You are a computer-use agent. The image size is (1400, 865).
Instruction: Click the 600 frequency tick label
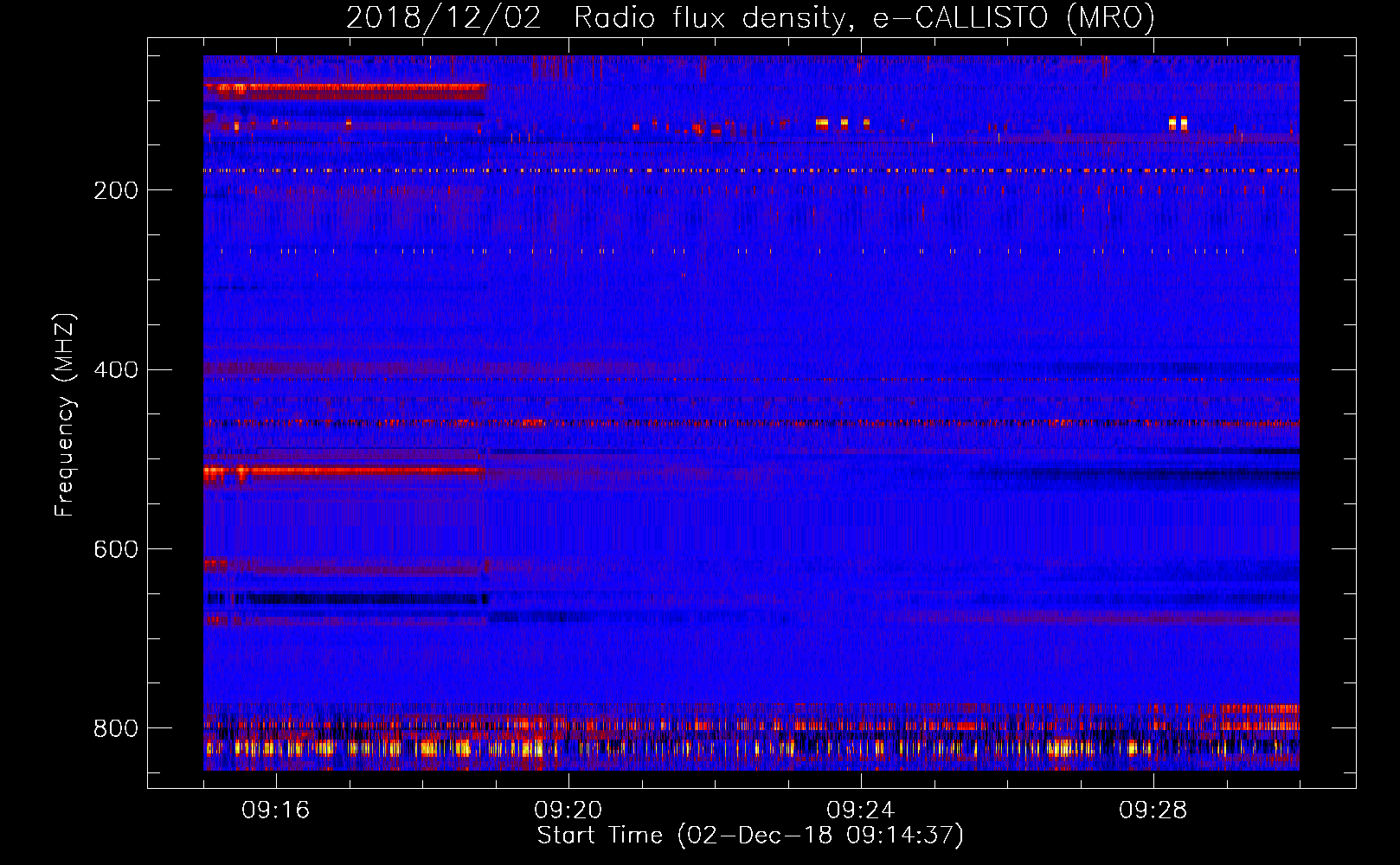click(116, 549)
